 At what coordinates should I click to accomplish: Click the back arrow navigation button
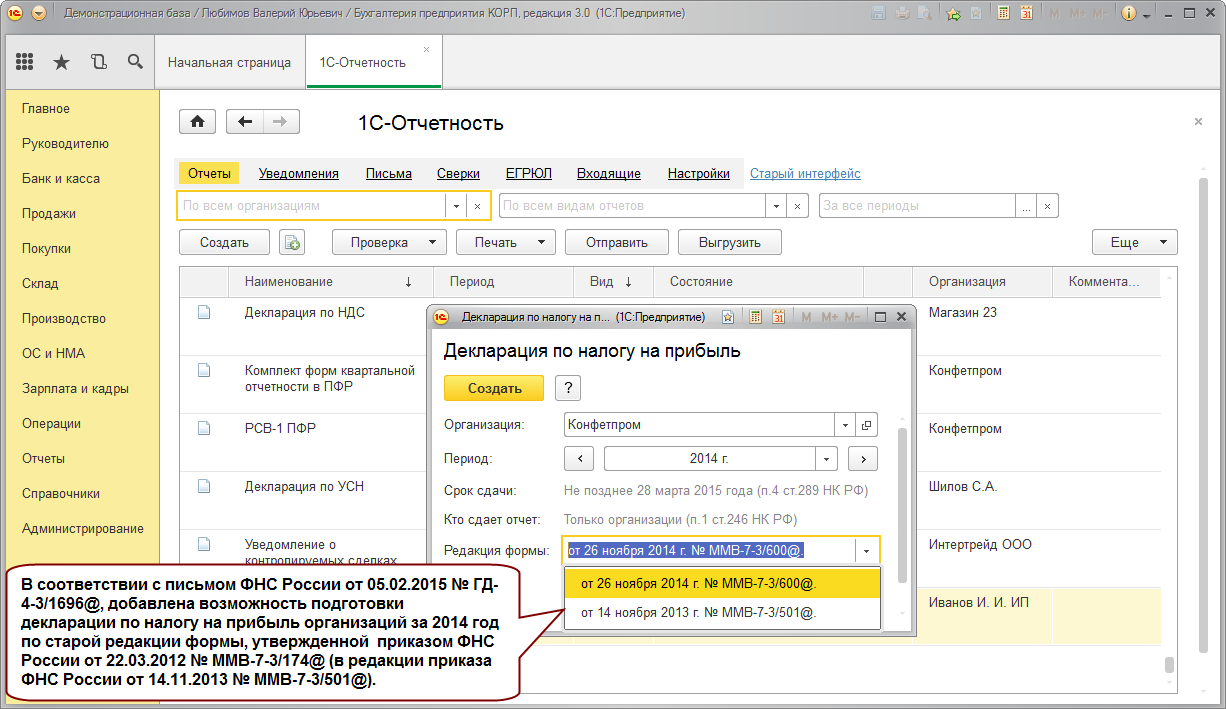click(x=245, y=122)
